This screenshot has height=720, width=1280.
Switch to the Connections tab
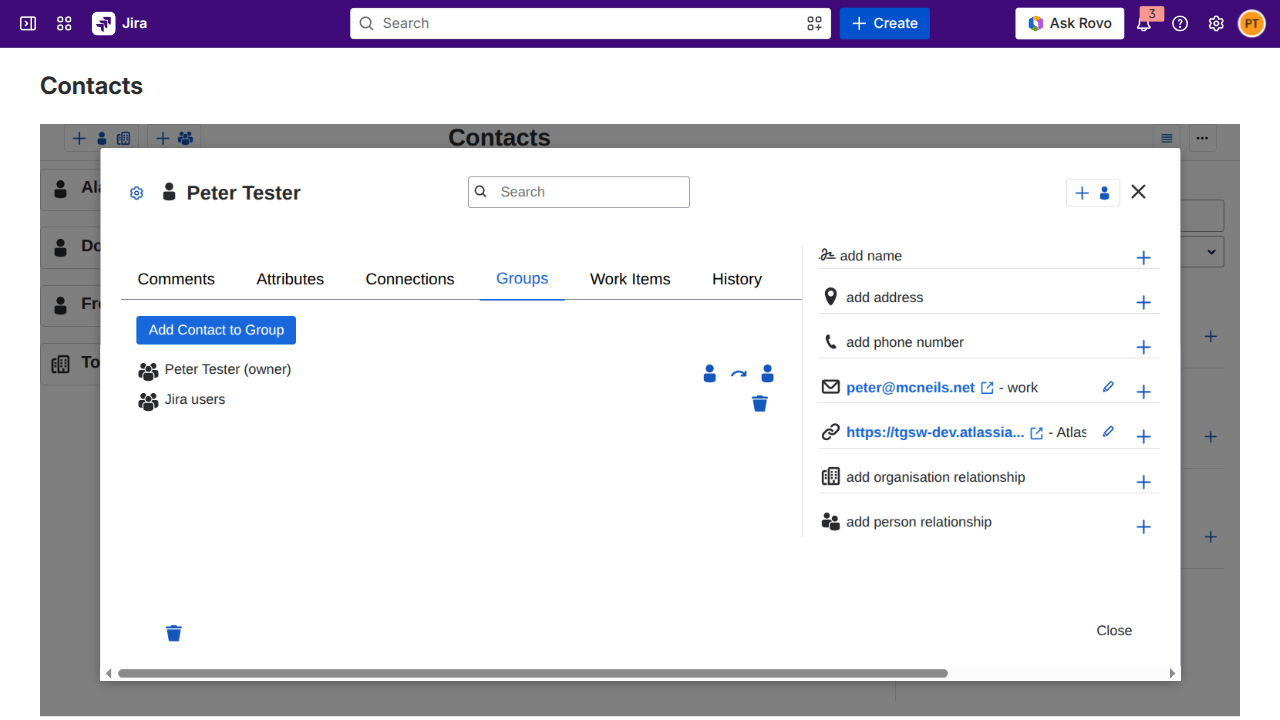pos(410,279)
